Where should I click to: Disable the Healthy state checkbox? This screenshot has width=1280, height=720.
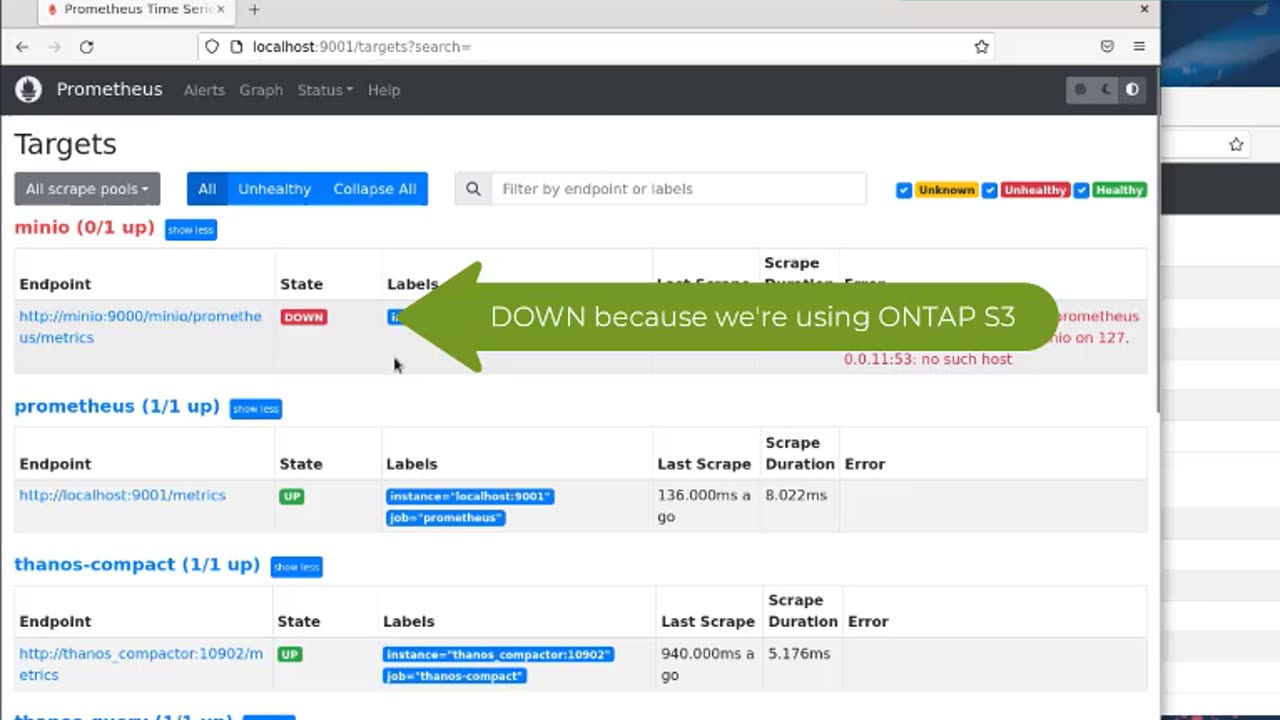pyautogui.click(x=1081, y=190)
